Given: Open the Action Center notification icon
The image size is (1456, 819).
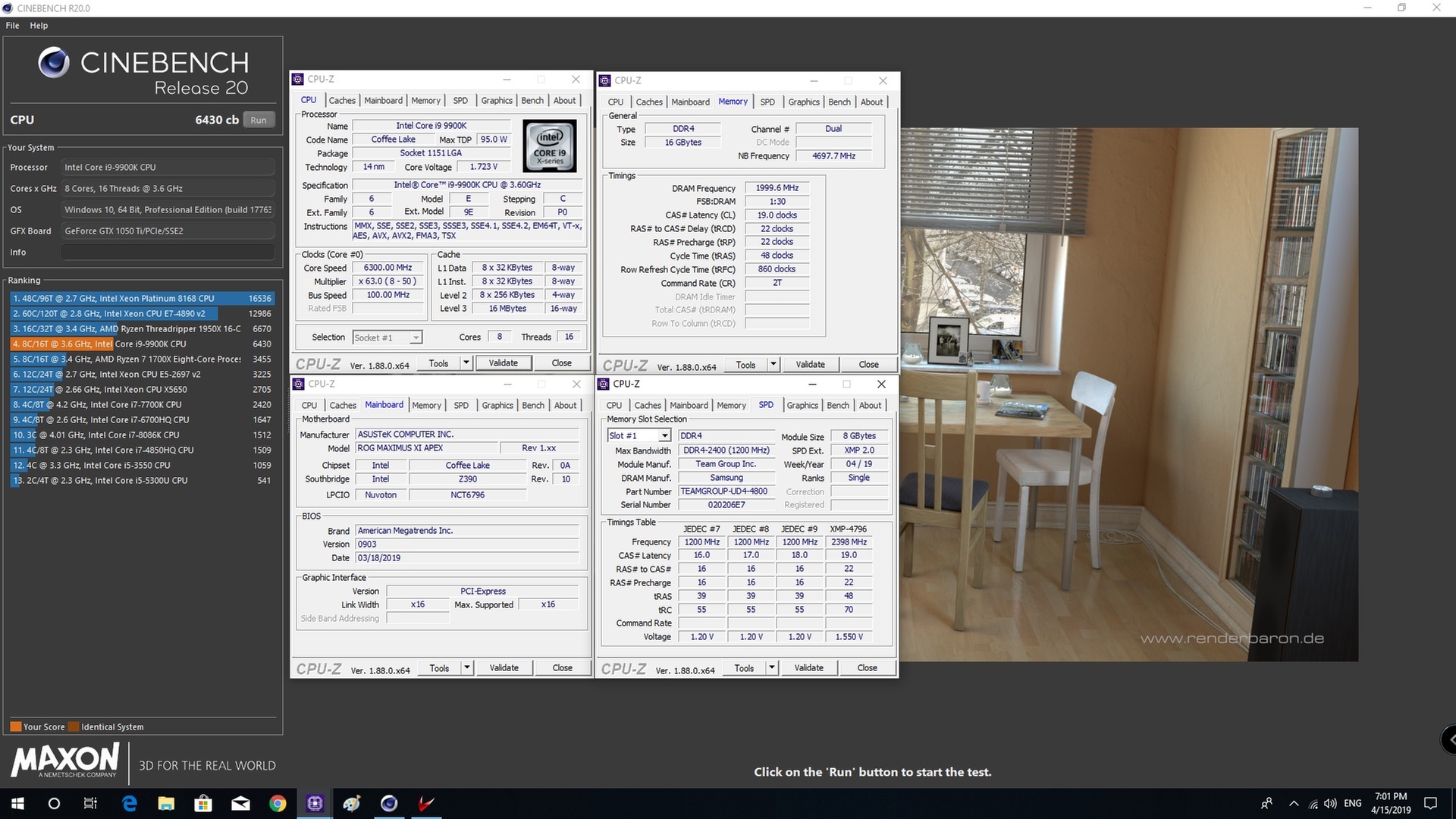Looking at the screenshot, I should tap(1430, 803).
